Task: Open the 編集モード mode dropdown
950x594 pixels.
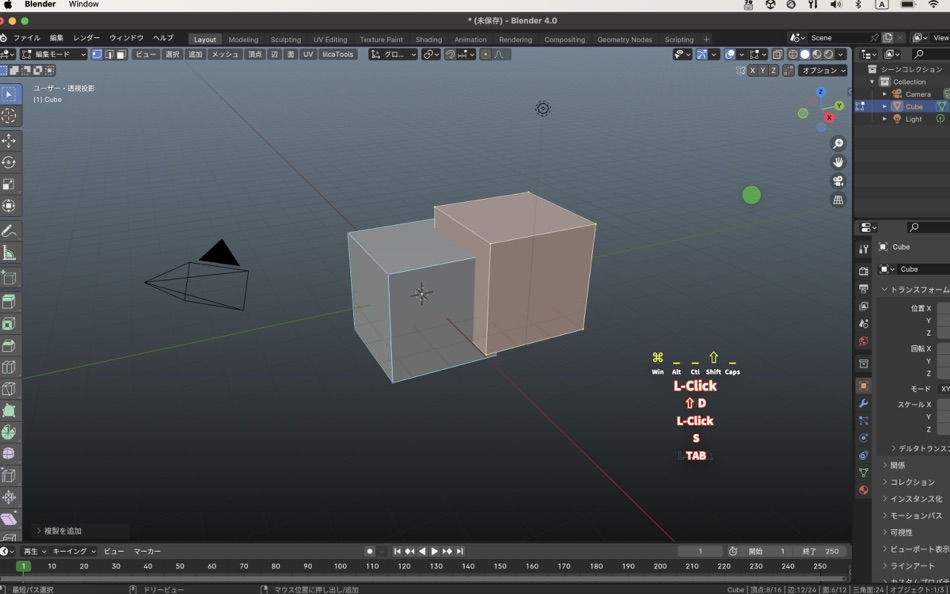Action: click(53, 55)
